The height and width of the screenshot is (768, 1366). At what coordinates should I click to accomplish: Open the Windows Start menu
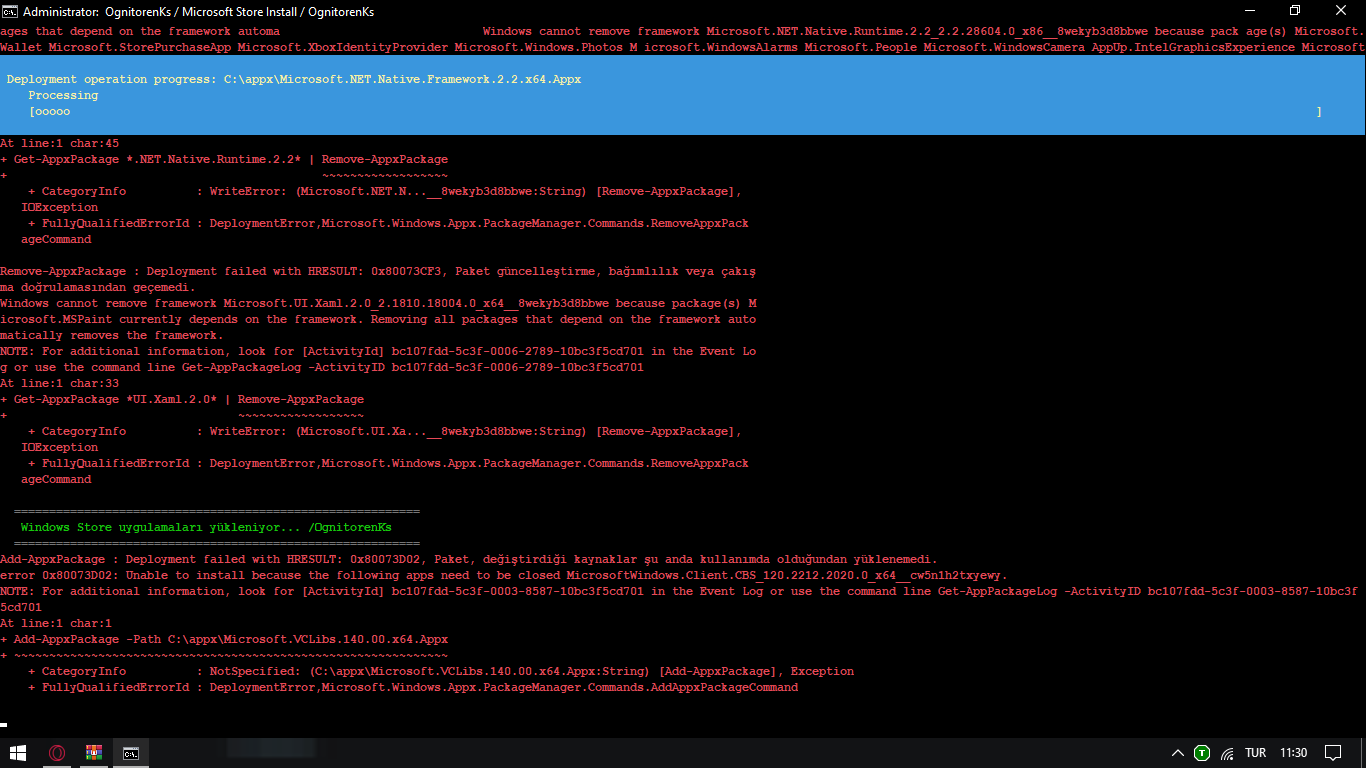[18, 753]
